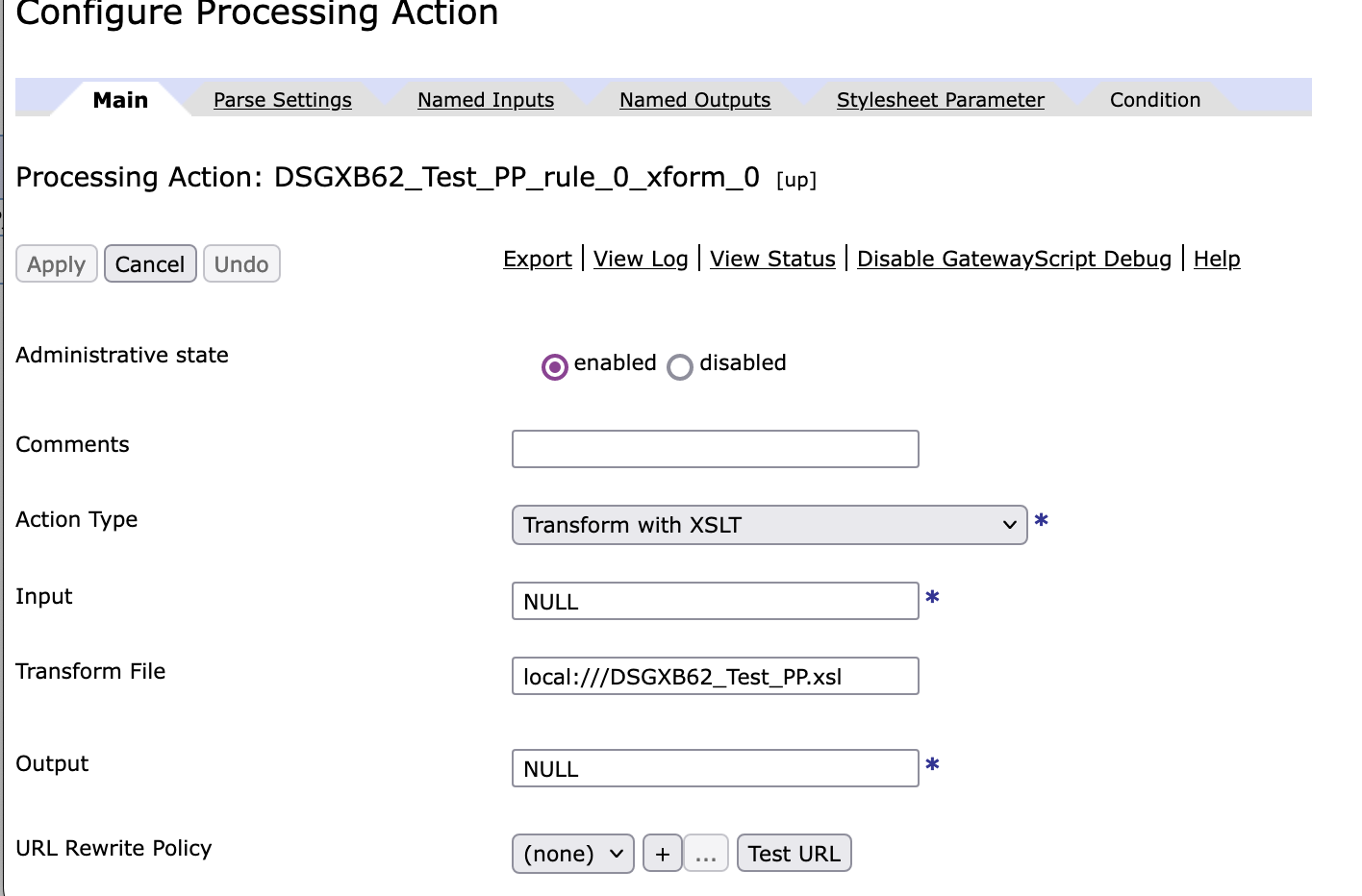1362x896 pixels.
Task: Focus the Transform File input field
Action: (716, 676)
